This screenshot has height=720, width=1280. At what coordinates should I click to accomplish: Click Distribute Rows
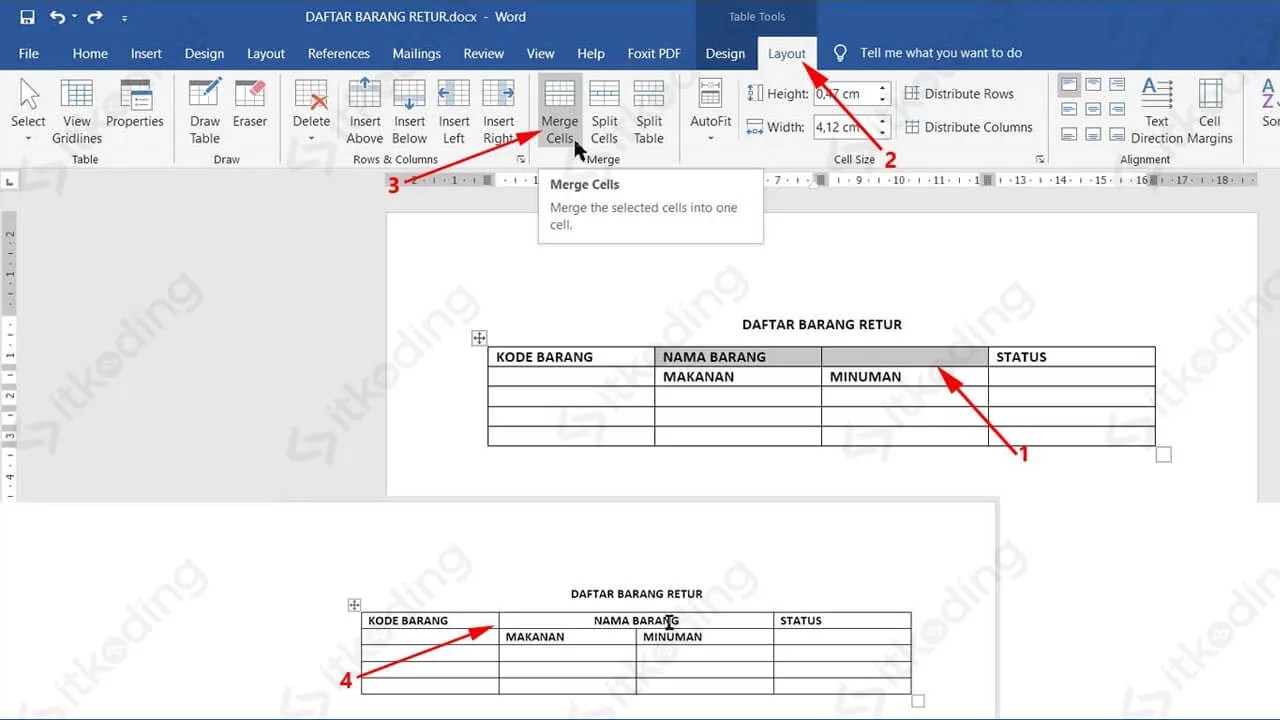click(x=959, y=94)
